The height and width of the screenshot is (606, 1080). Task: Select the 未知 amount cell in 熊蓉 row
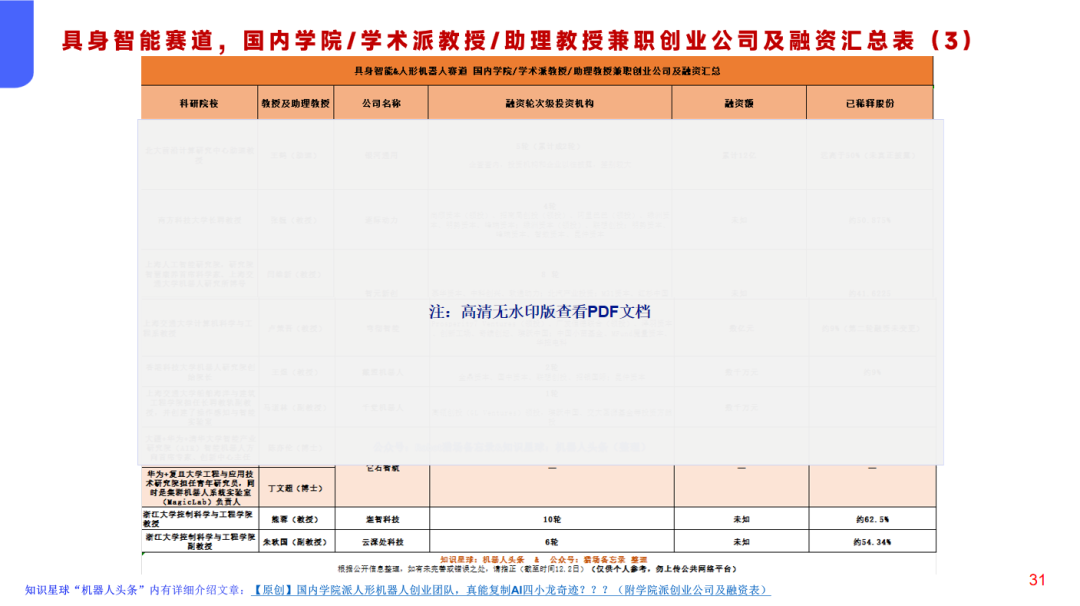click(x=741, y=519)
